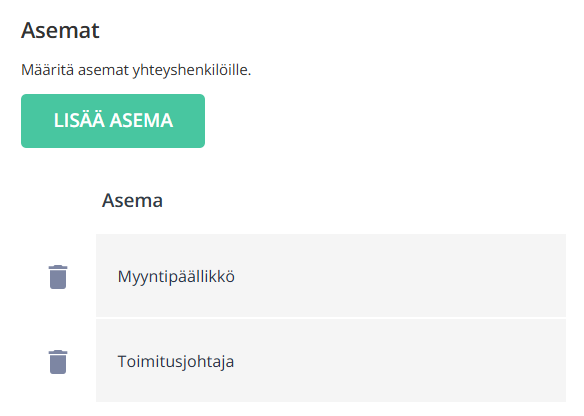
Task: Sort the list by Asema column
Action: (132, 200)
